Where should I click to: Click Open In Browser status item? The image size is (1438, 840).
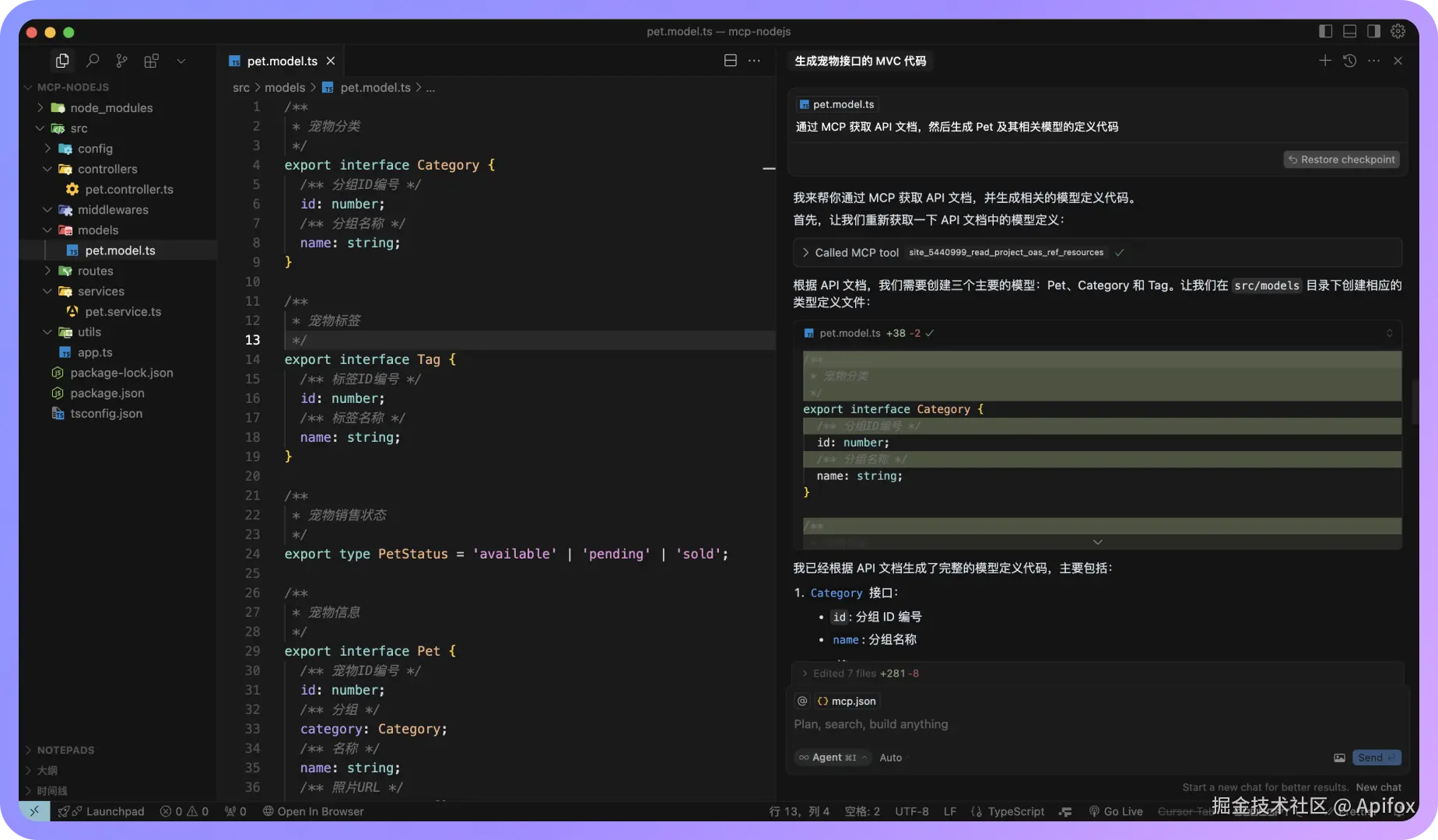tap(313, 811)
